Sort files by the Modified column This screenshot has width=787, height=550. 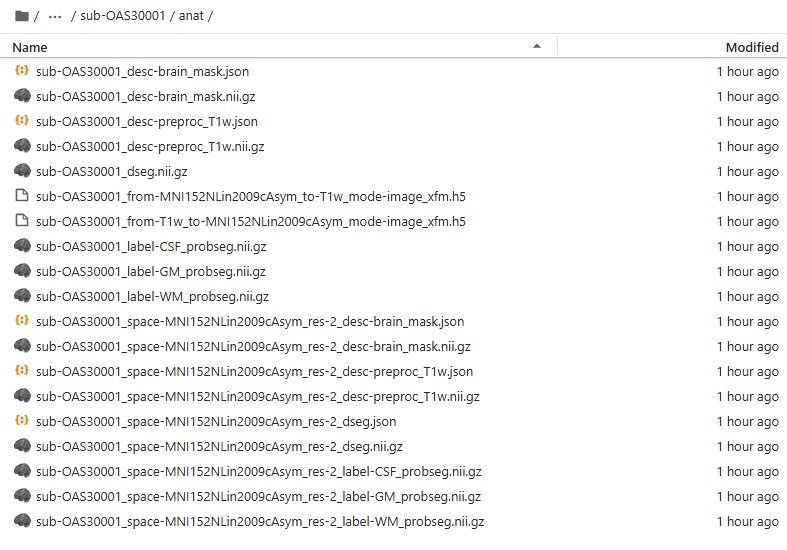[751, 47]
